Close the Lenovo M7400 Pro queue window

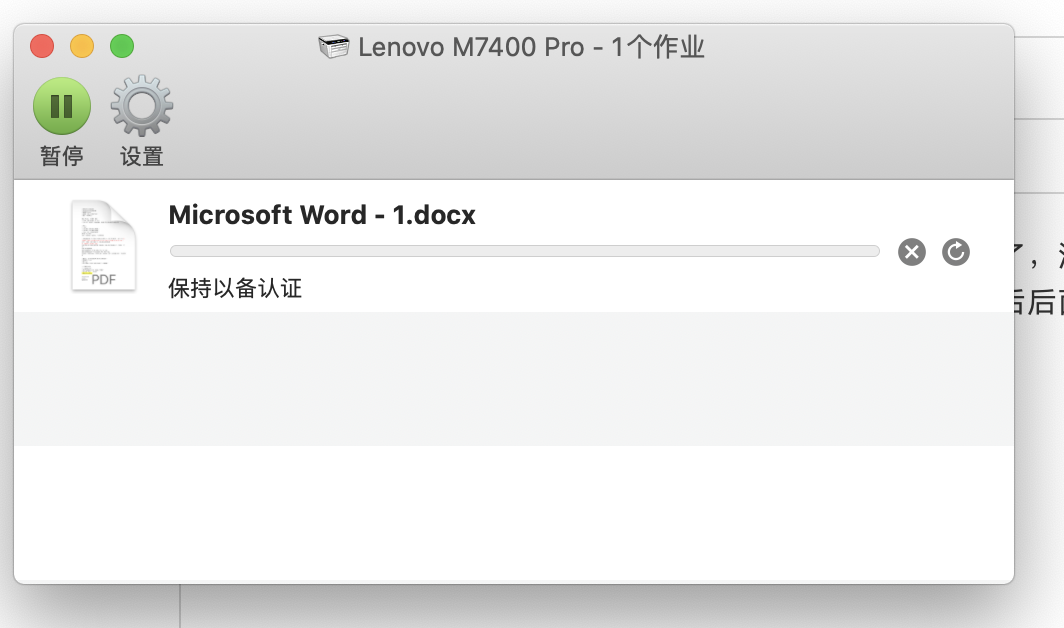point(42,46)
